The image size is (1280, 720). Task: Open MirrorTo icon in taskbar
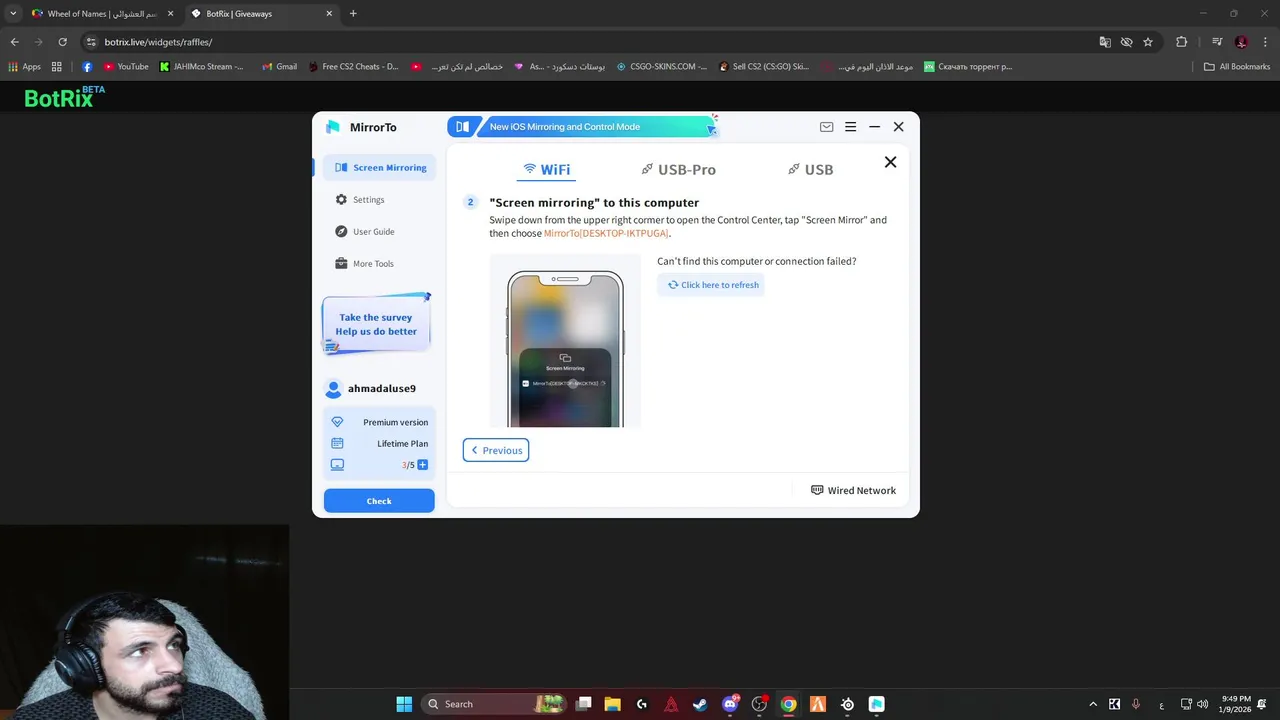click(877, 704)
